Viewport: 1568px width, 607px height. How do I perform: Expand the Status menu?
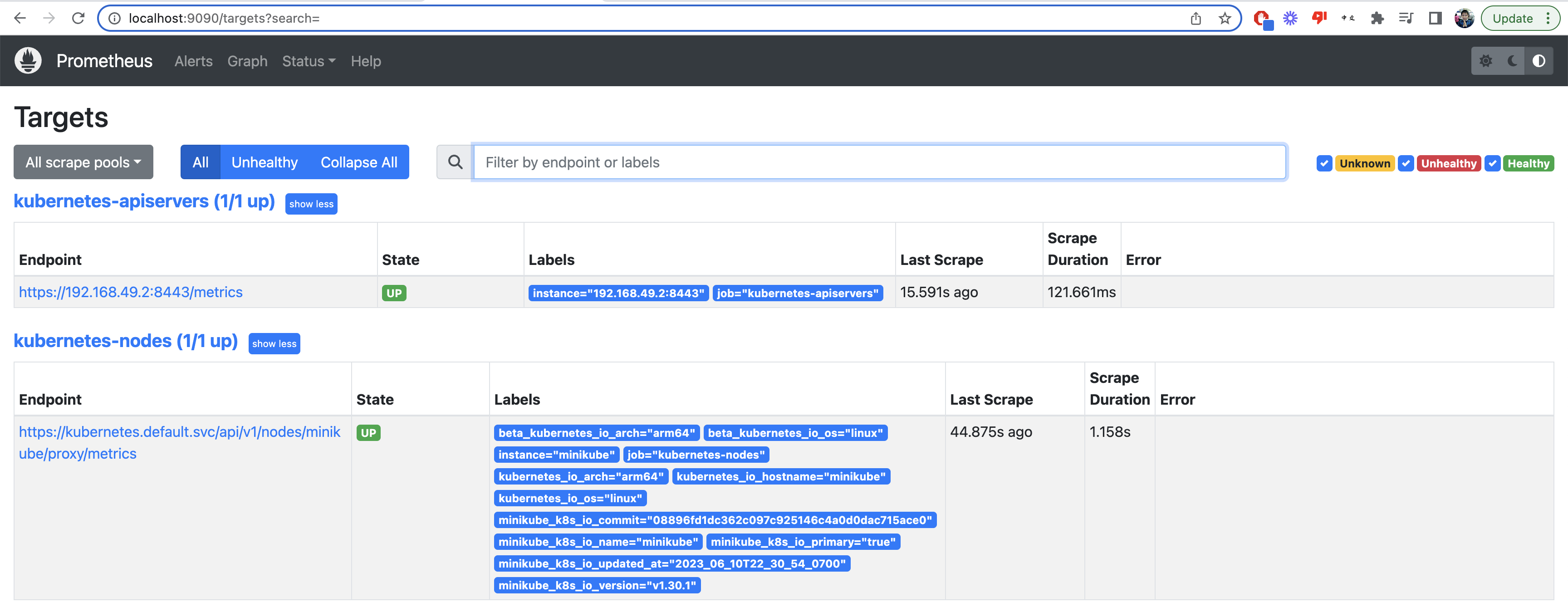(x=308, y=61)
